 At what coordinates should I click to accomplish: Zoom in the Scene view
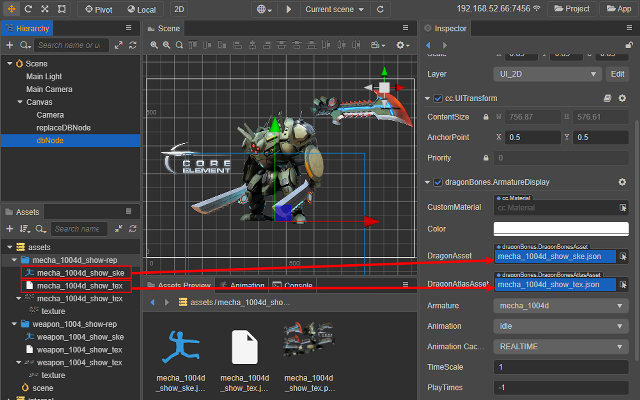(154, 45)
